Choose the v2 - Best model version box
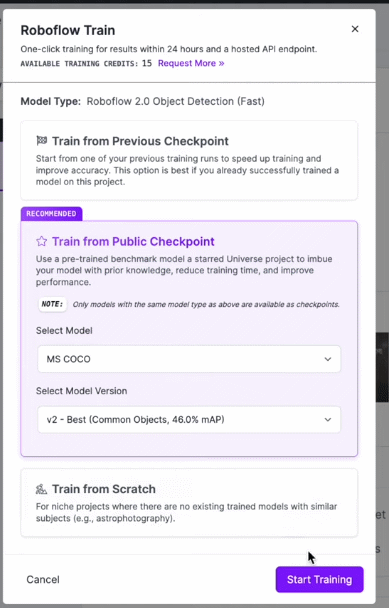The image size is (389, 608). click(189, 420)
